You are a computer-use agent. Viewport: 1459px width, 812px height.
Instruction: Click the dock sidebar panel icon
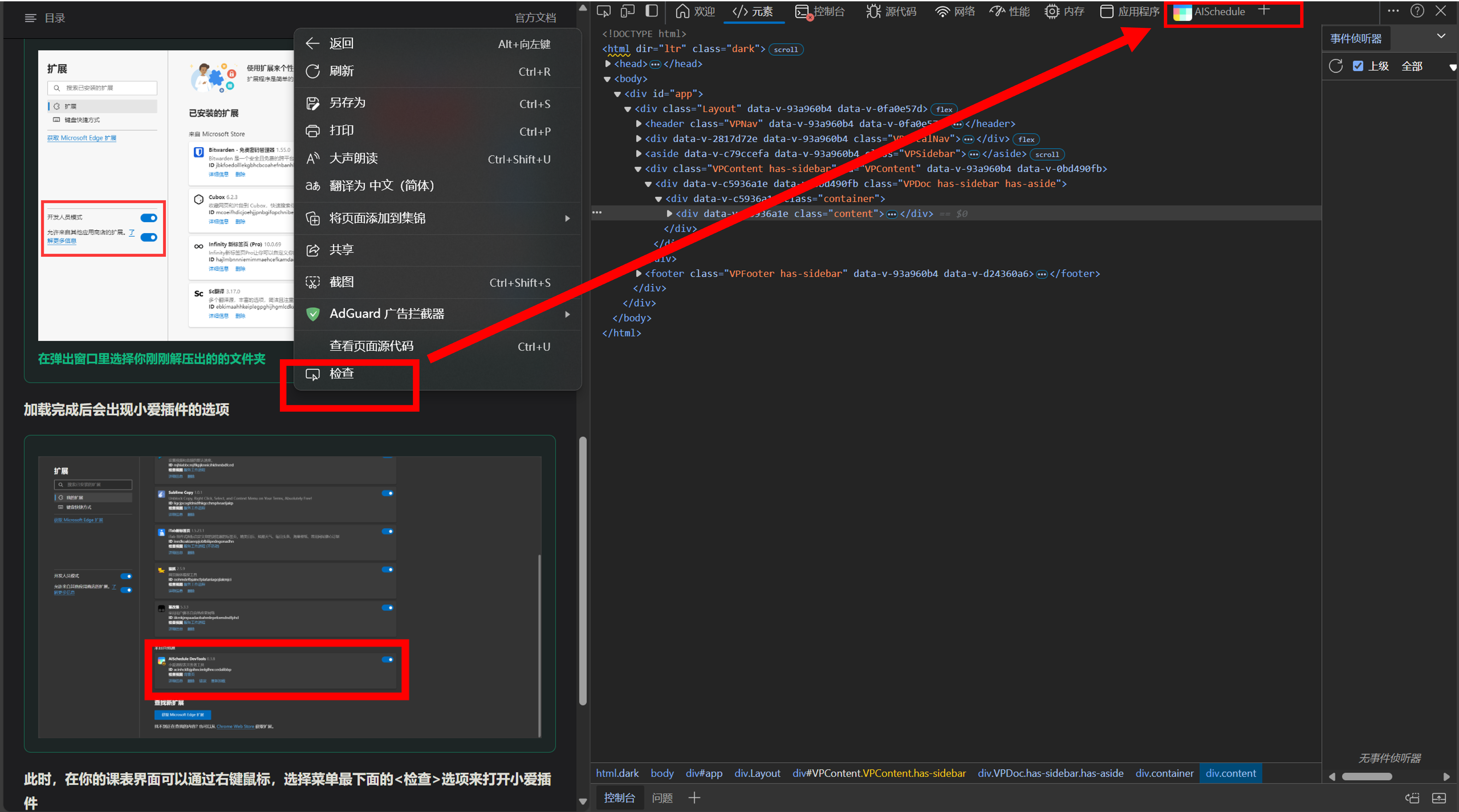click(x=652, y=11)
